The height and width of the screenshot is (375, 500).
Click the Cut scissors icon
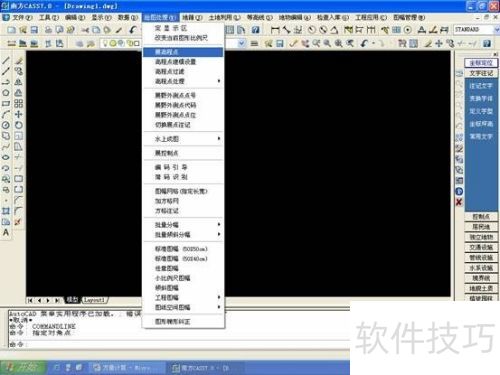tap(85, 30)
